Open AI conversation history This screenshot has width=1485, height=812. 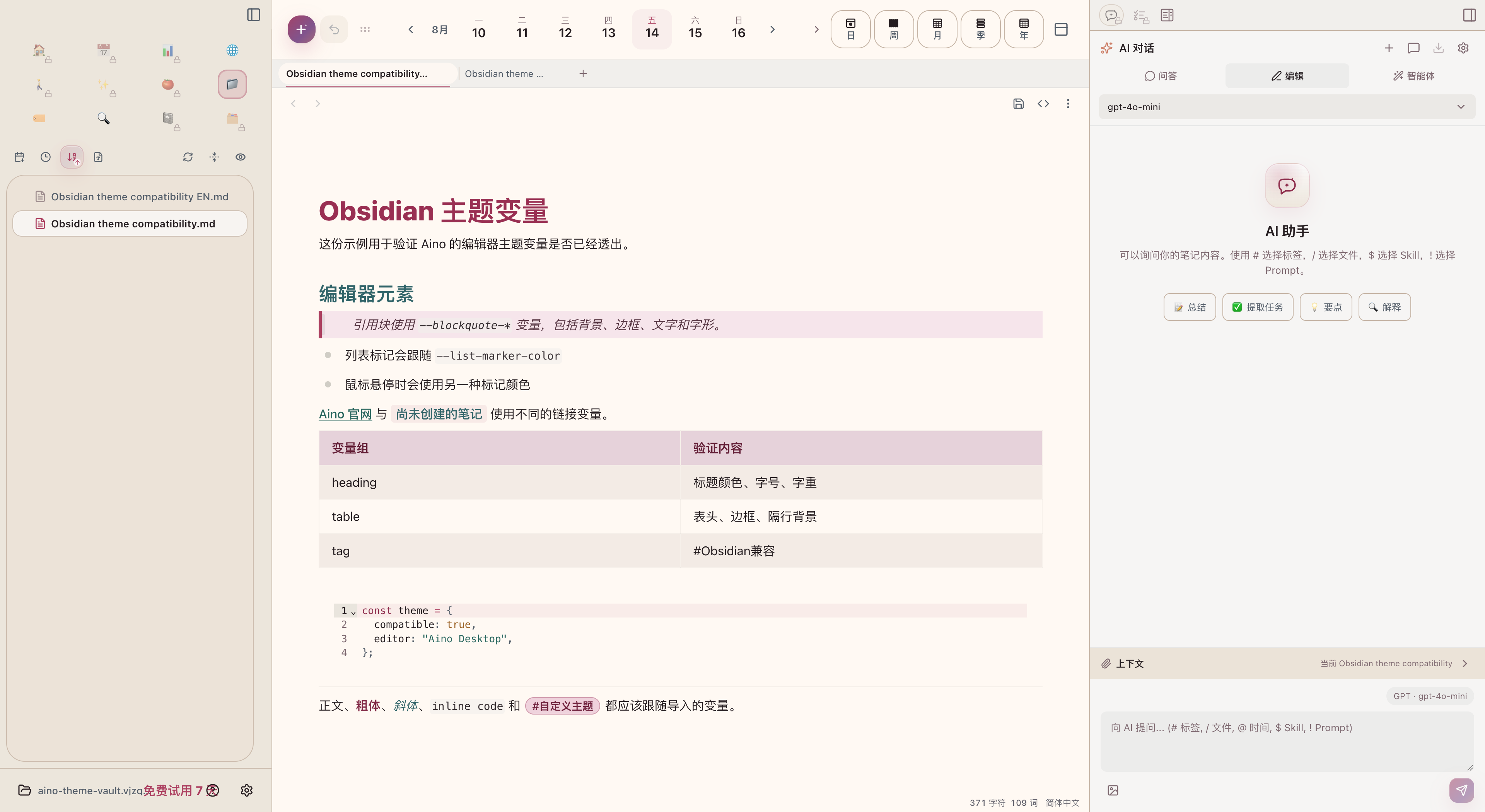(1413, 48)
